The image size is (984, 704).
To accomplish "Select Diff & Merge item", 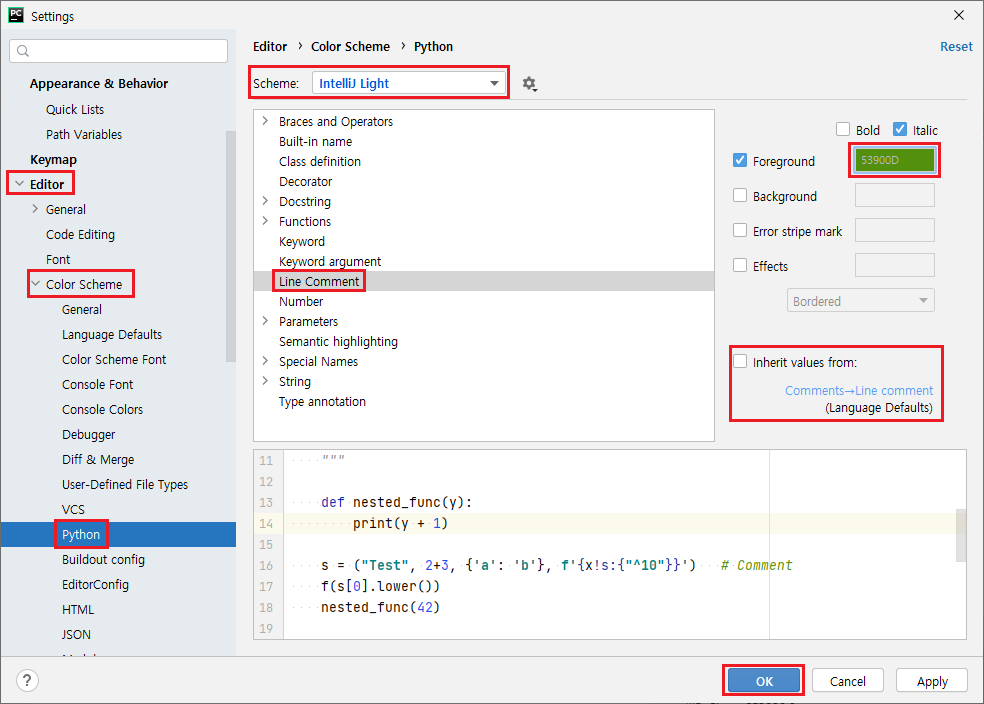I will click(98, 460).
